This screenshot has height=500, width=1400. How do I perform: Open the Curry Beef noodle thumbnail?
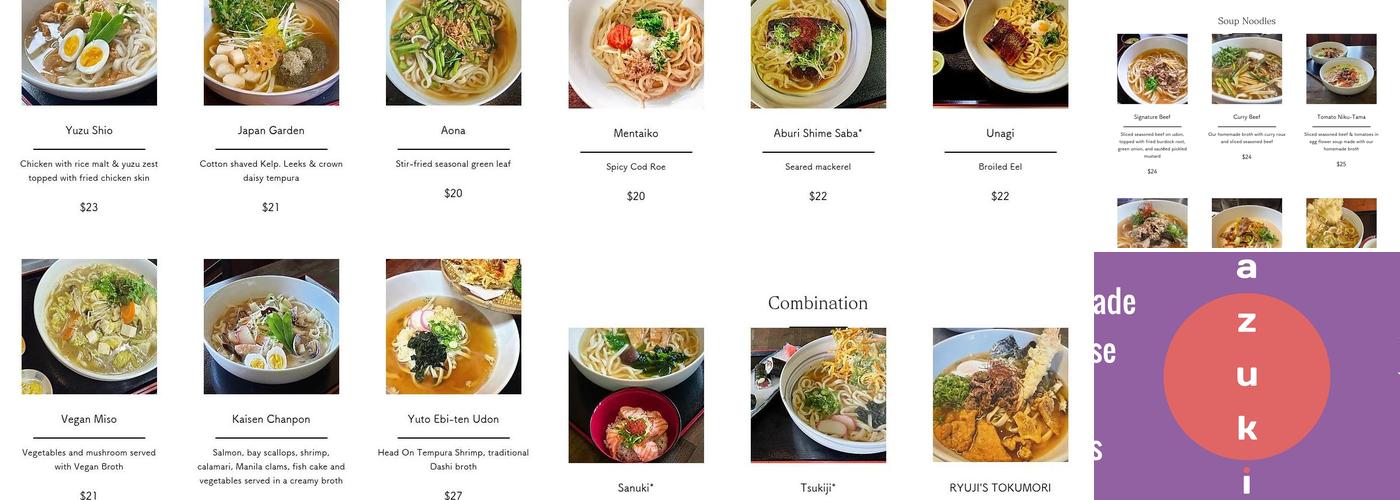tap(1247, 69)
